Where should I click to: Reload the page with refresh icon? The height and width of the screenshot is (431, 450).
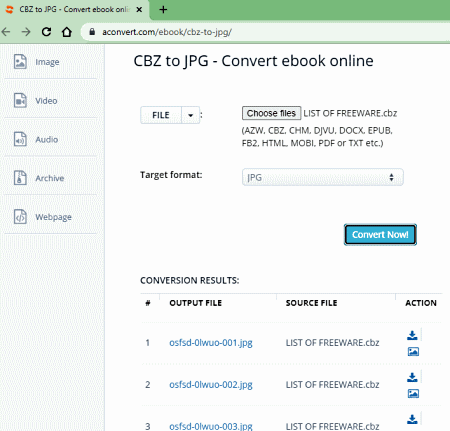click(46, 32)
